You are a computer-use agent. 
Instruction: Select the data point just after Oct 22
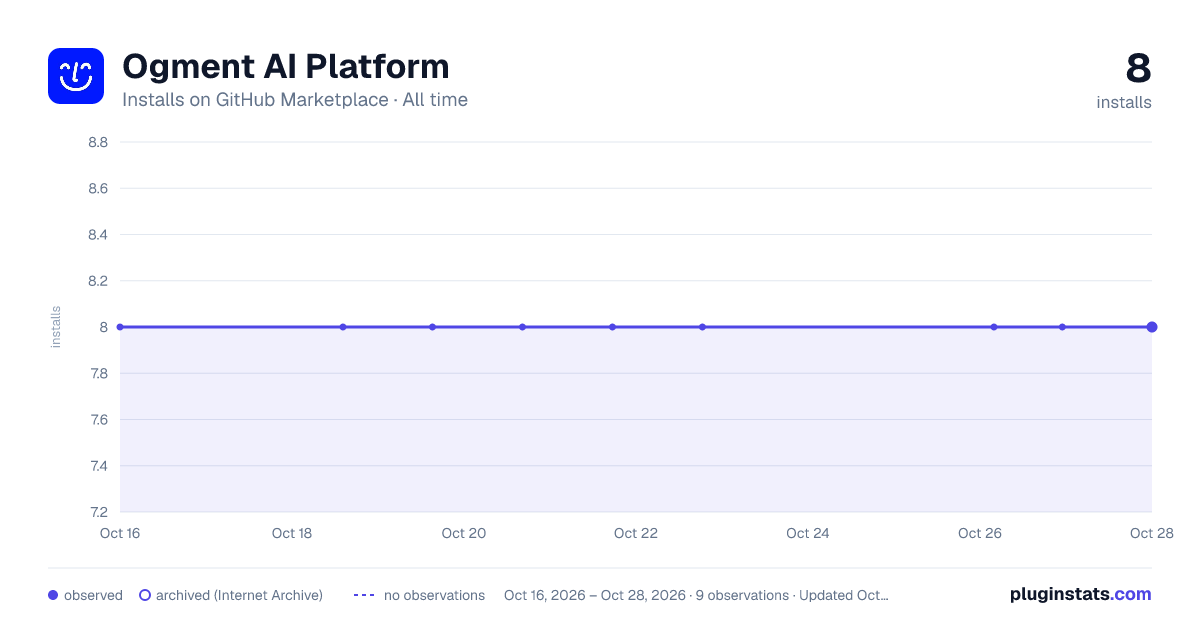pyautogui.click(x=702, y=327)
